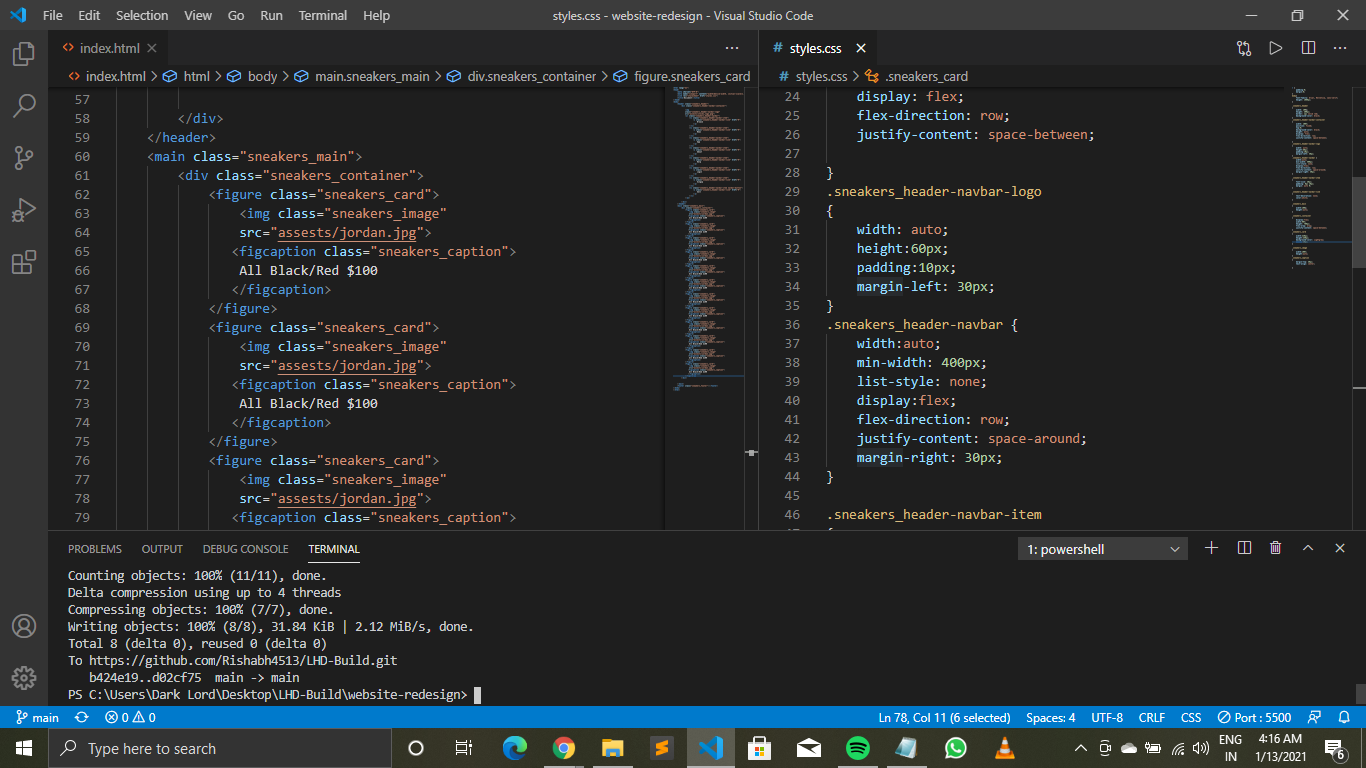Open the Source Control view

point(24,157)
